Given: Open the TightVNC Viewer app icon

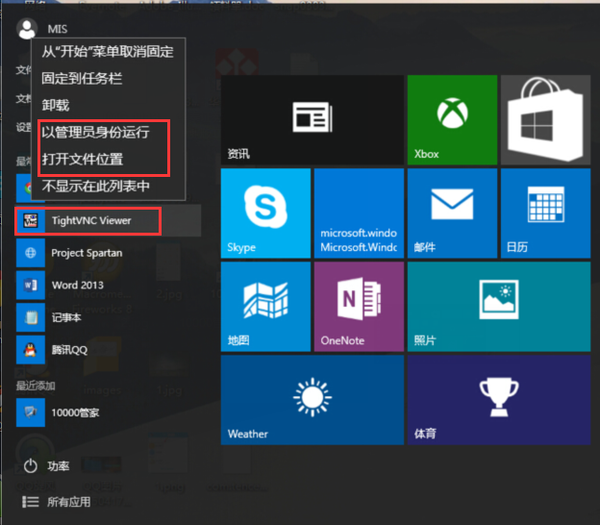Looking at the screenshot, I should tap(31, 221).
